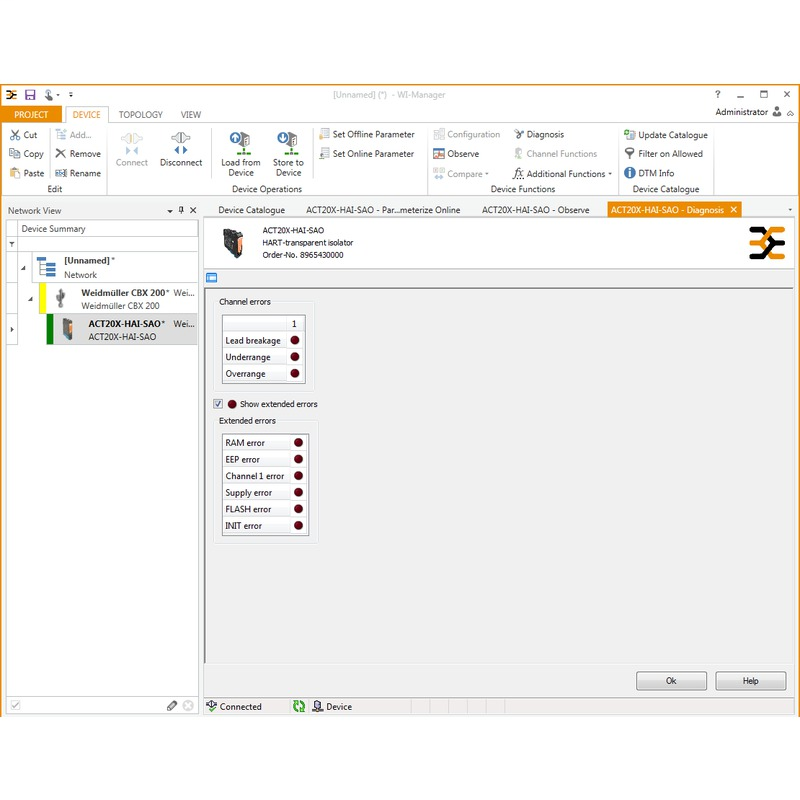Collapse the Weidmüller CBX 200 tree node
Screen dimensions: 800x800
click(x=31, y=299)
